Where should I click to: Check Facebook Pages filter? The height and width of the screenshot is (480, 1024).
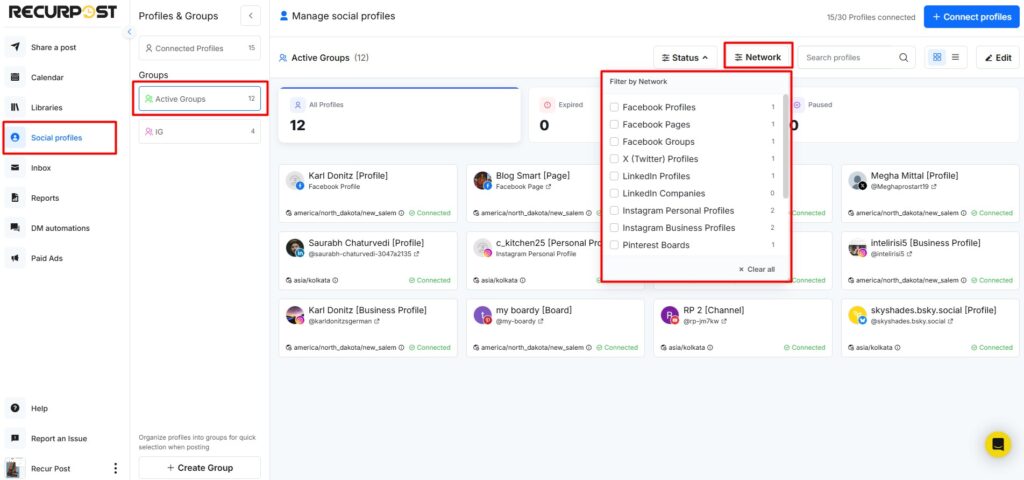(614, 124)
